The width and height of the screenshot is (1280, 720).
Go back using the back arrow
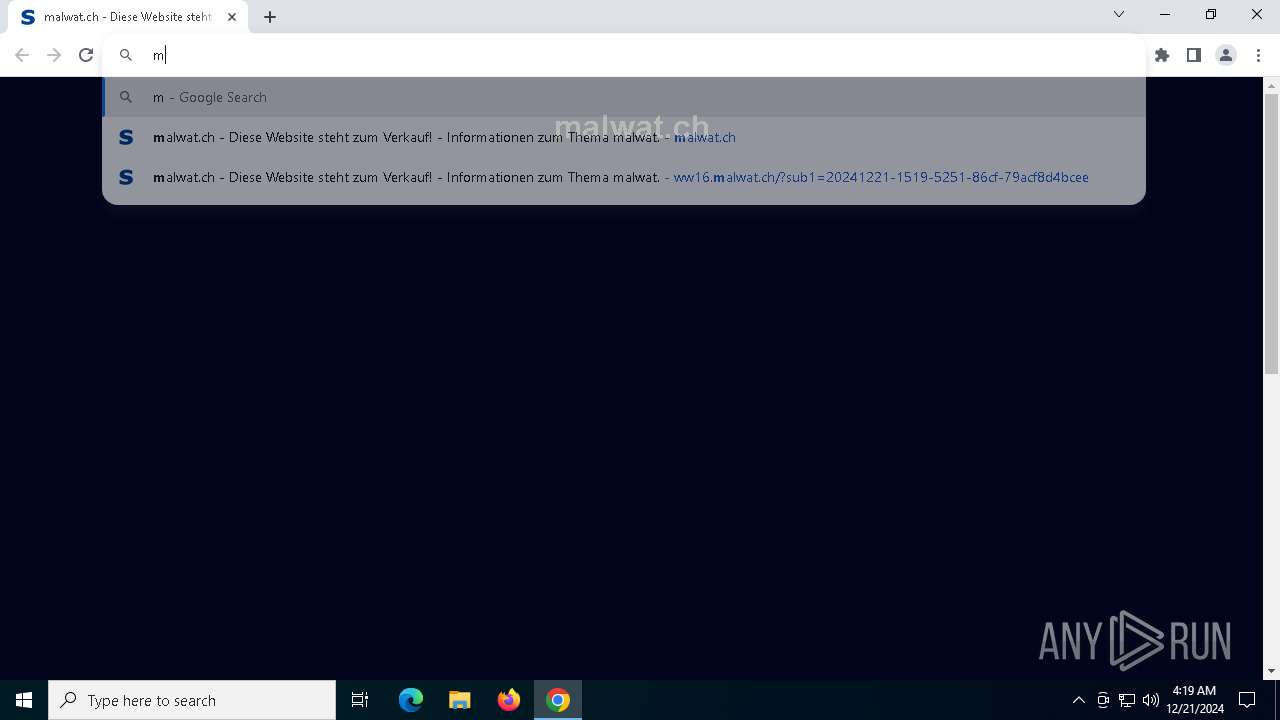(x=22, y=55)
